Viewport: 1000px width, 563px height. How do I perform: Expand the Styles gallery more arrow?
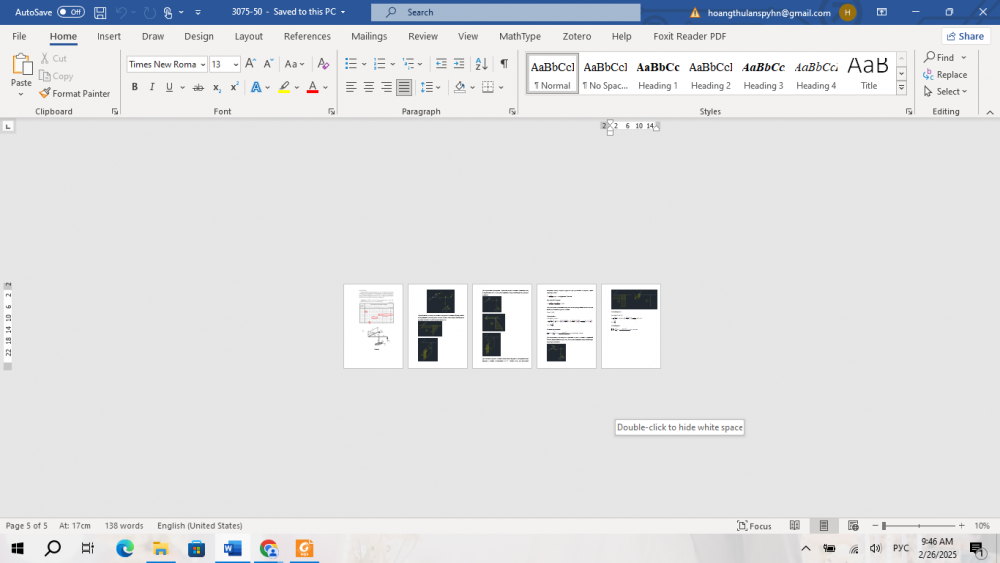click(901, 88)
